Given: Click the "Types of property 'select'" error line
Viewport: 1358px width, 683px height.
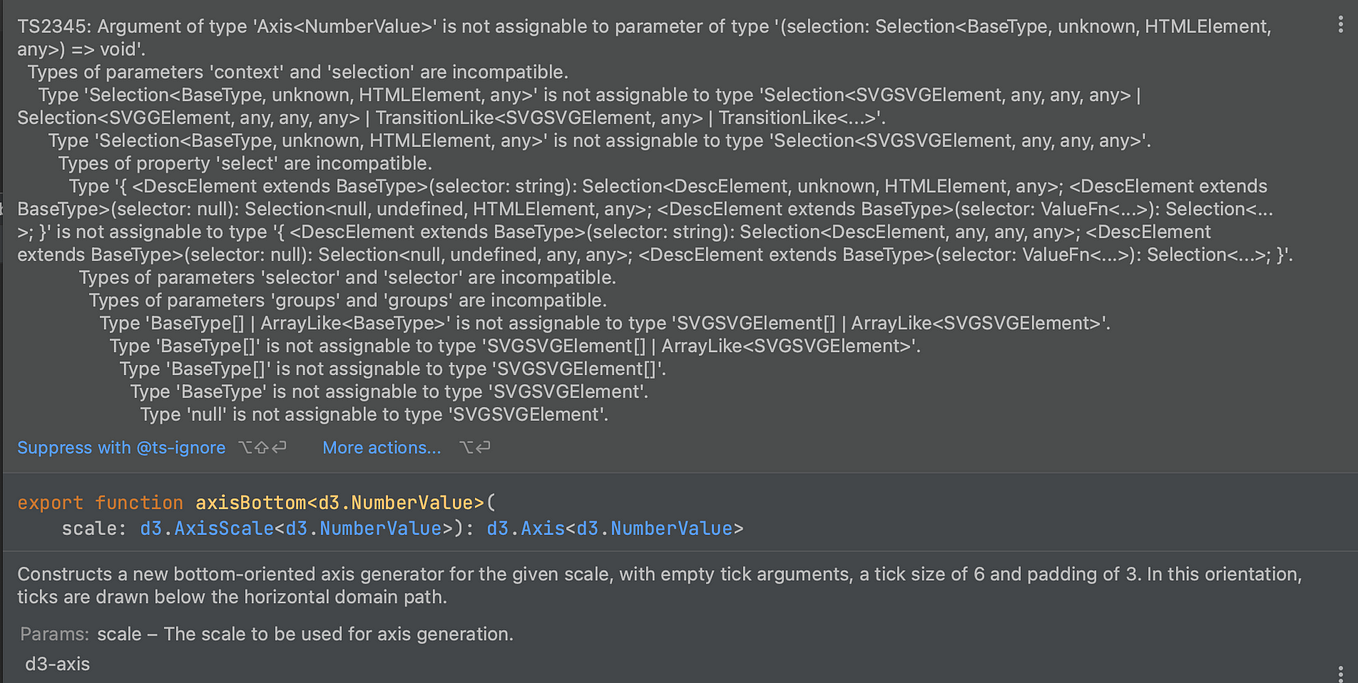Looking at the screenshot, I should [245, 163].
